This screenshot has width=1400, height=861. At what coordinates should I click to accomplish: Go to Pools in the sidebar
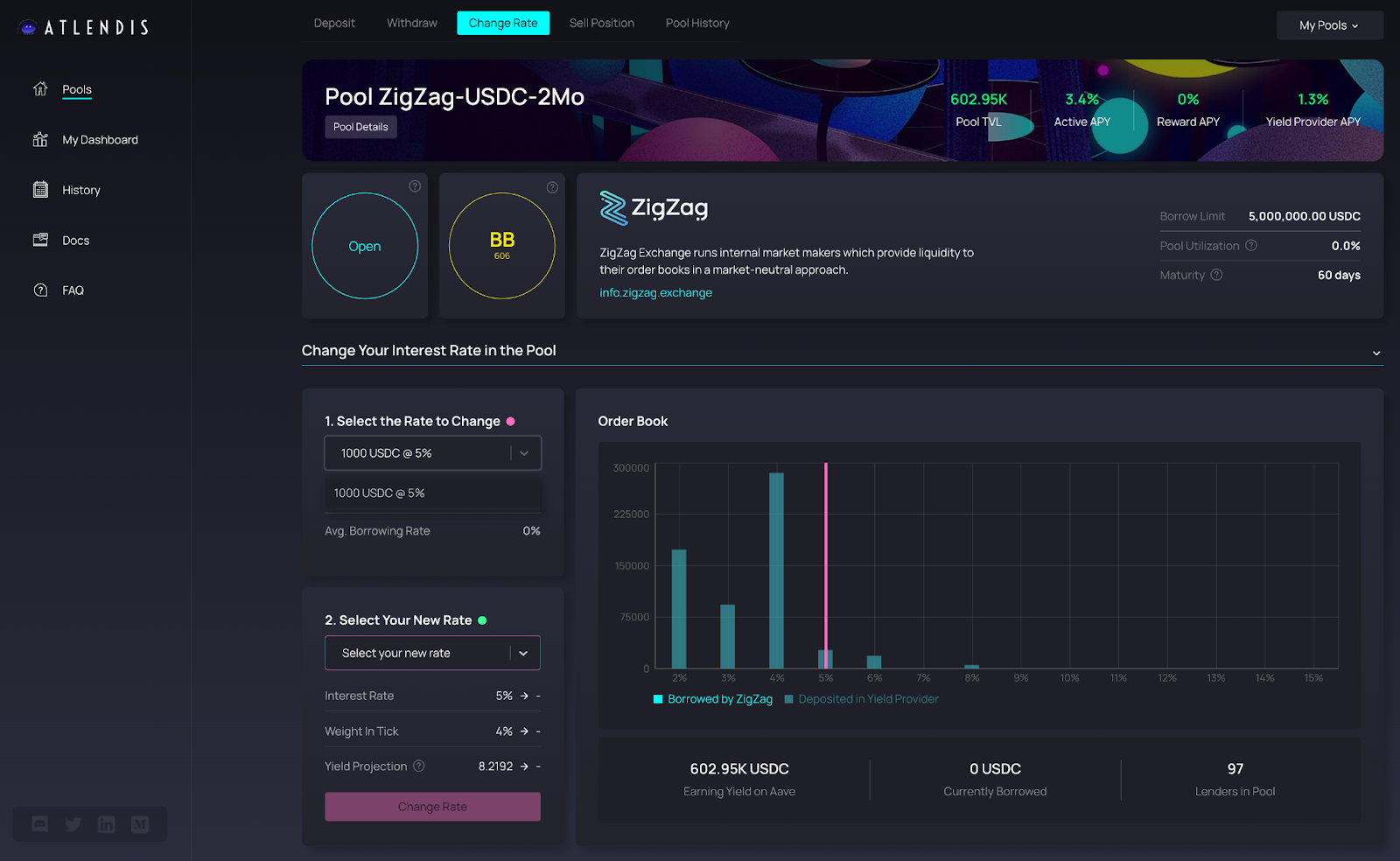[x=77, y=89]
